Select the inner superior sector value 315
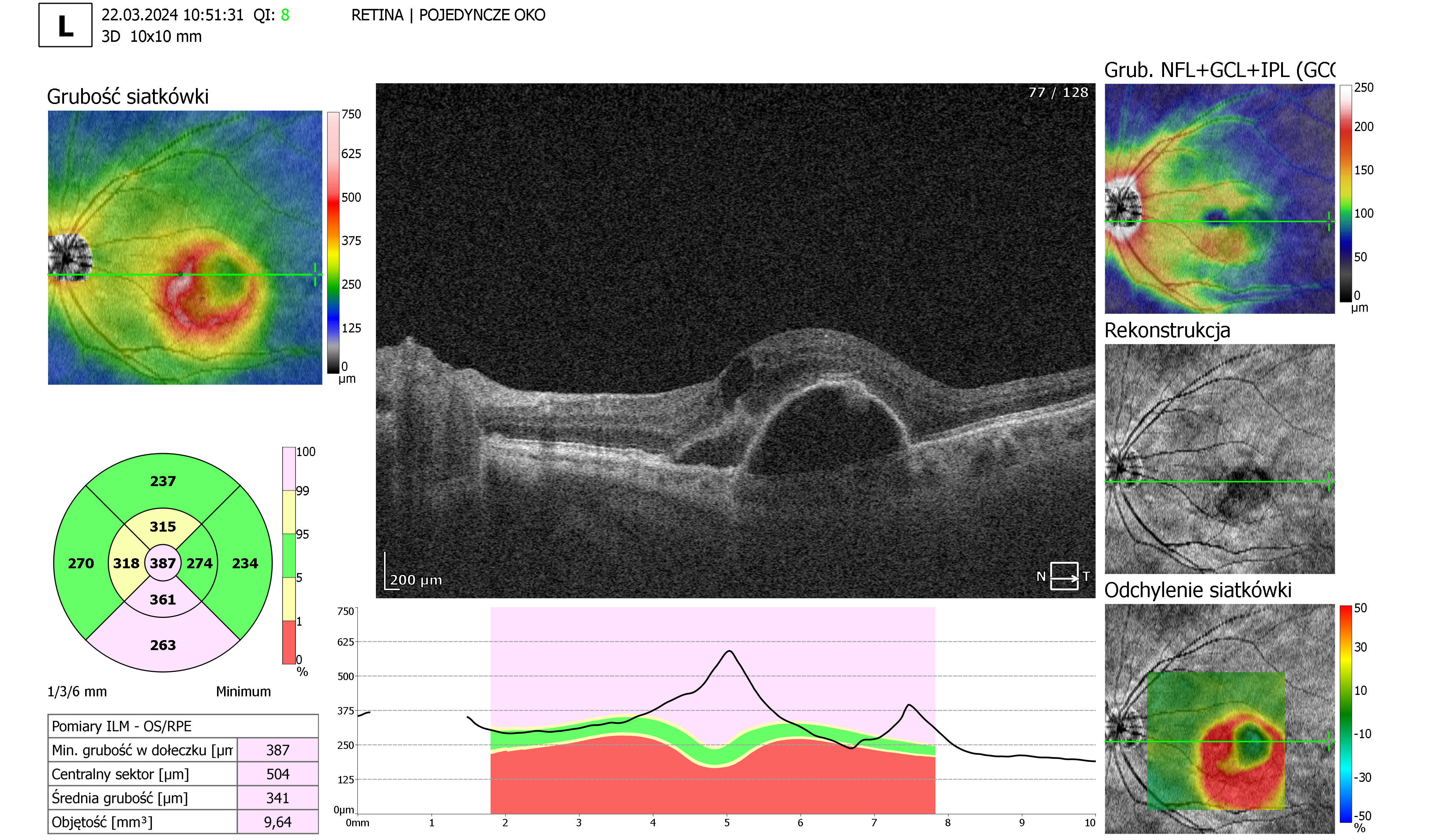The width and height of the screenshot is (1430, 840). (x=163, y=526)
